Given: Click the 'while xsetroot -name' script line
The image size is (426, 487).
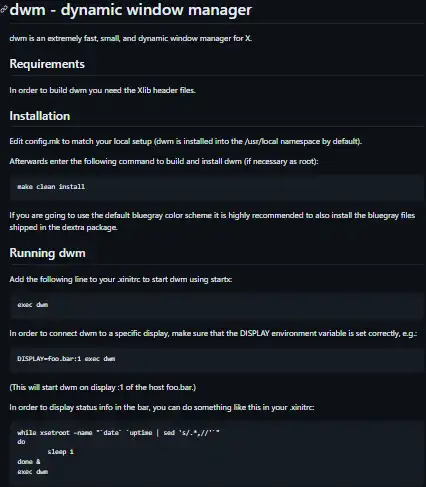Looking at the screenshot, I should pos(118,433).
